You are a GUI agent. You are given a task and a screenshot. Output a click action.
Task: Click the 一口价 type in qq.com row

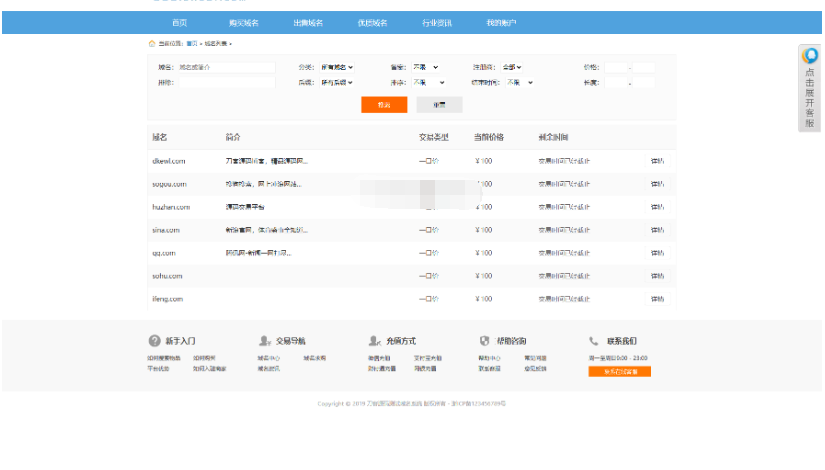(x=429, y=253)
